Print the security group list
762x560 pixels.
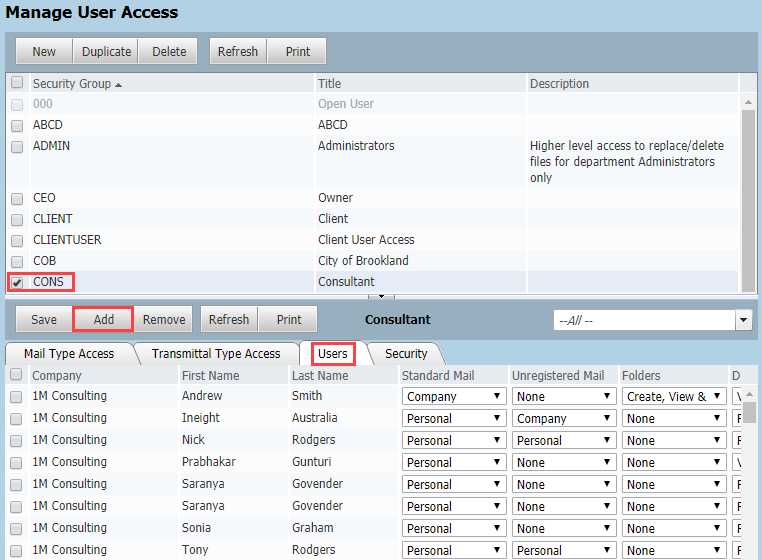(297, 52)
